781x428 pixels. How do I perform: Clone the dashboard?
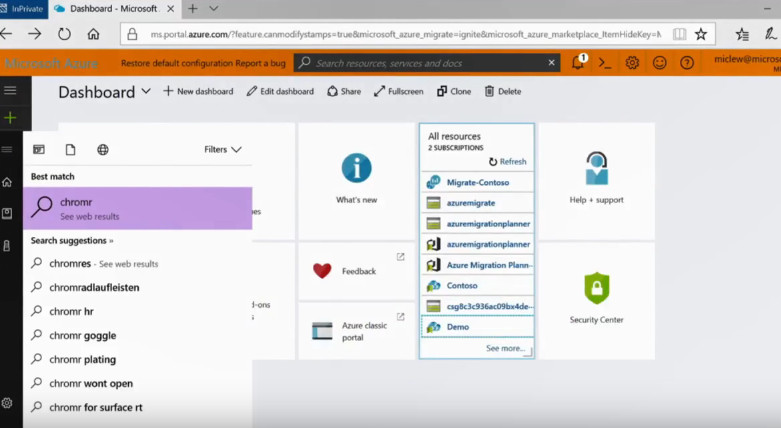(454, 91)
